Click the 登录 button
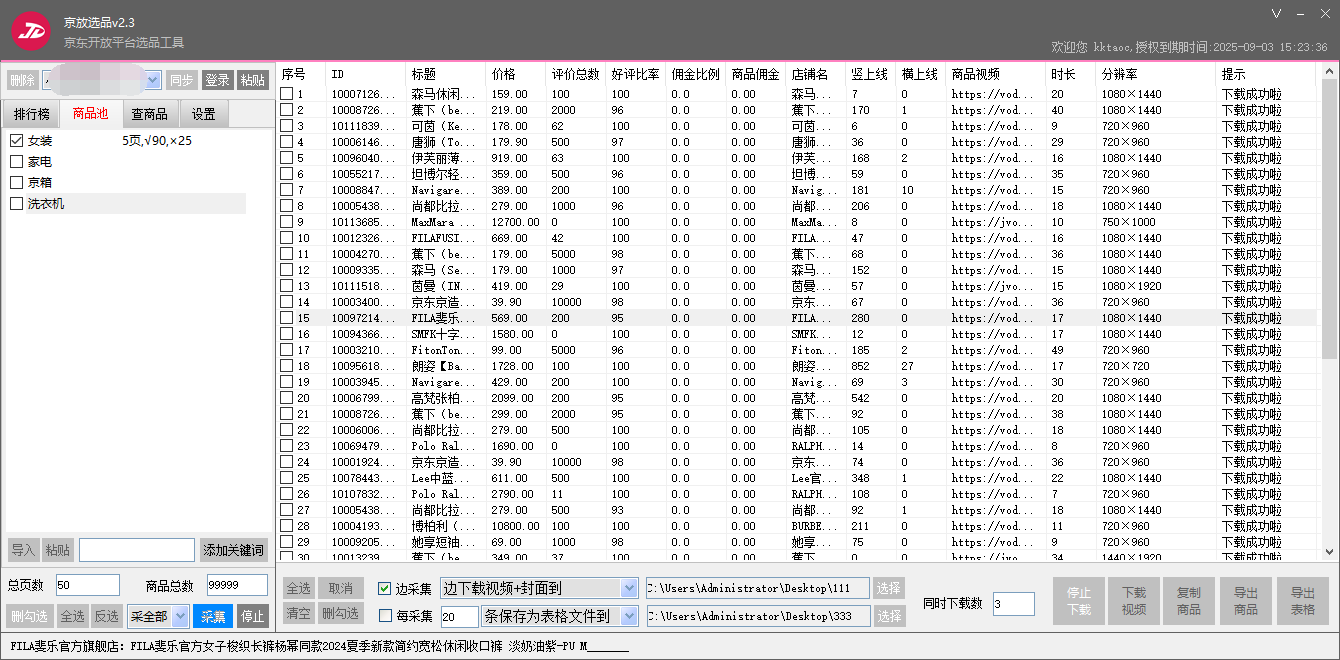1340x660 pixels. click(217, 80)
